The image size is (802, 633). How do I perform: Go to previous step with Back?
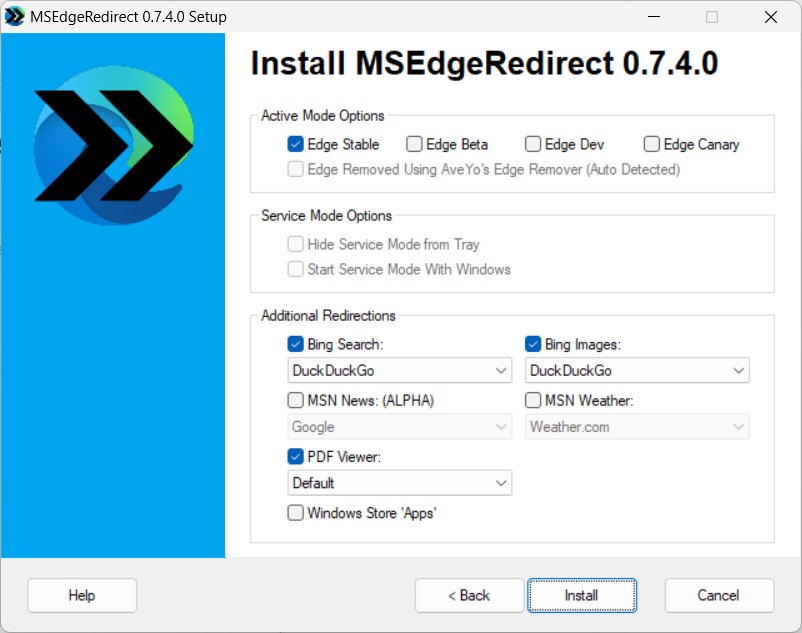tap(469, 595)
